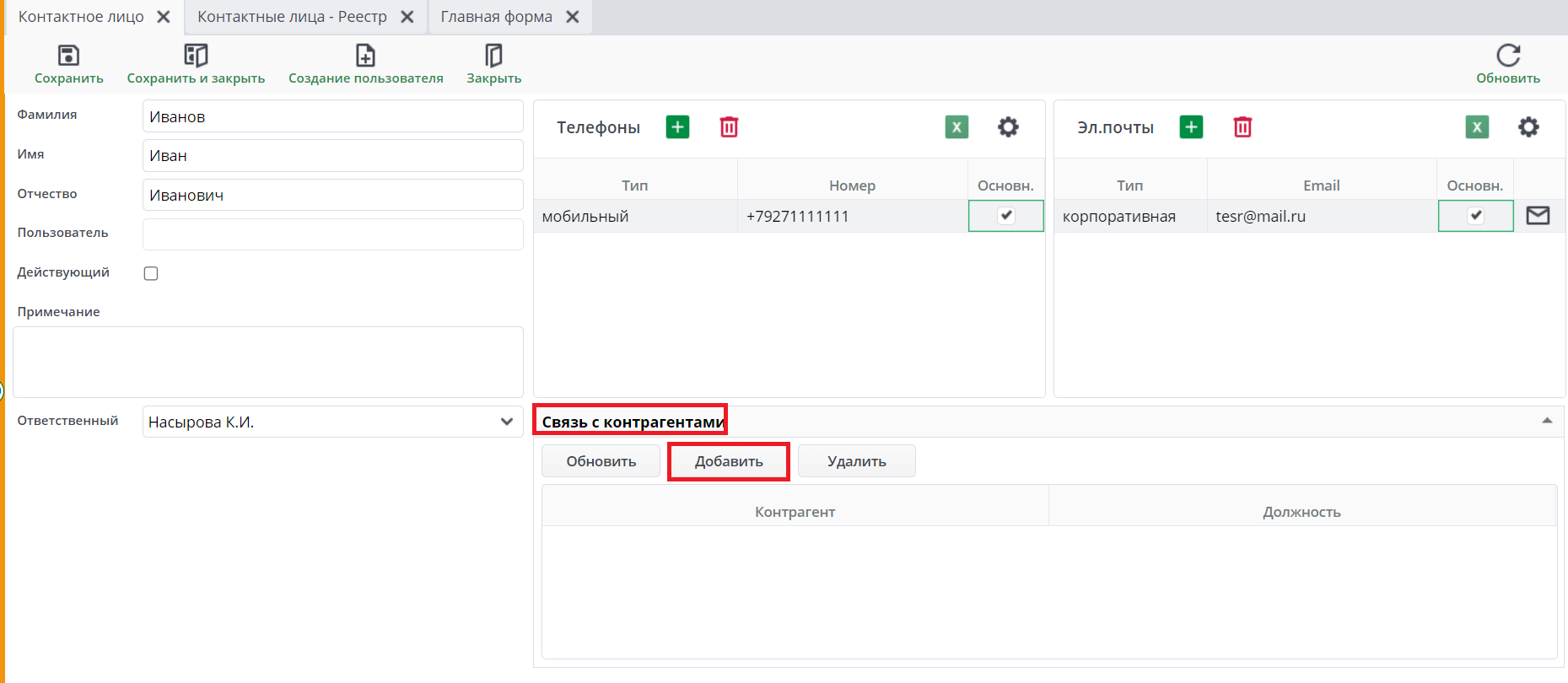Switch to Главная форма tab
Screen dimensions: 1568x683
[496, 17]
